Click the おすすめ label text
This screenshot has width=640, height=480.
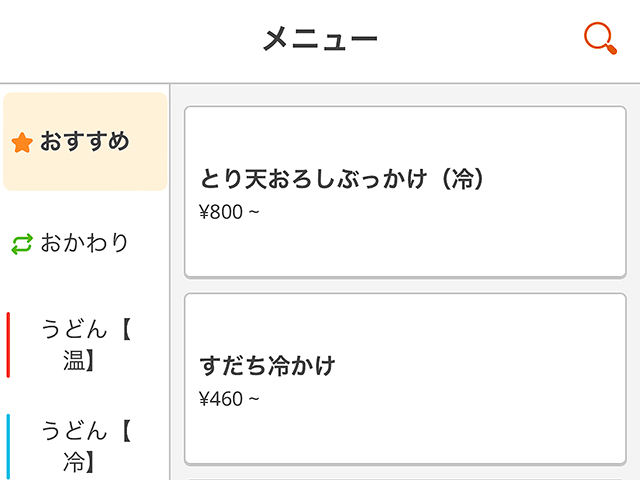tap(85, 141)
